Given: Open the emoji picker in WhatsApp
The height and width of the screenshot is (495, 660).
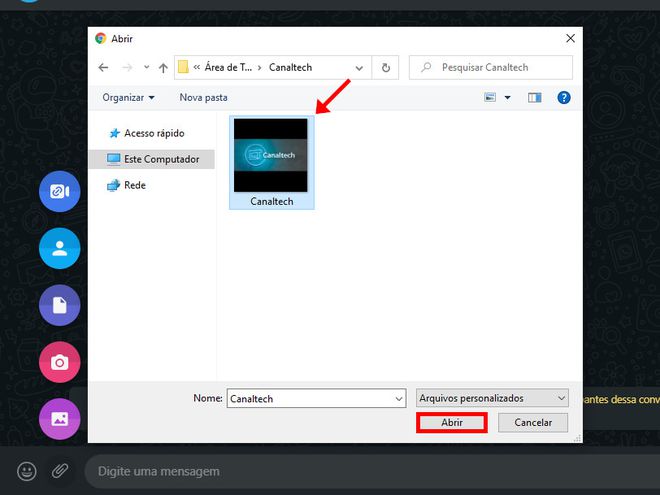Looking at the screenshot, I should click(27, 471).
